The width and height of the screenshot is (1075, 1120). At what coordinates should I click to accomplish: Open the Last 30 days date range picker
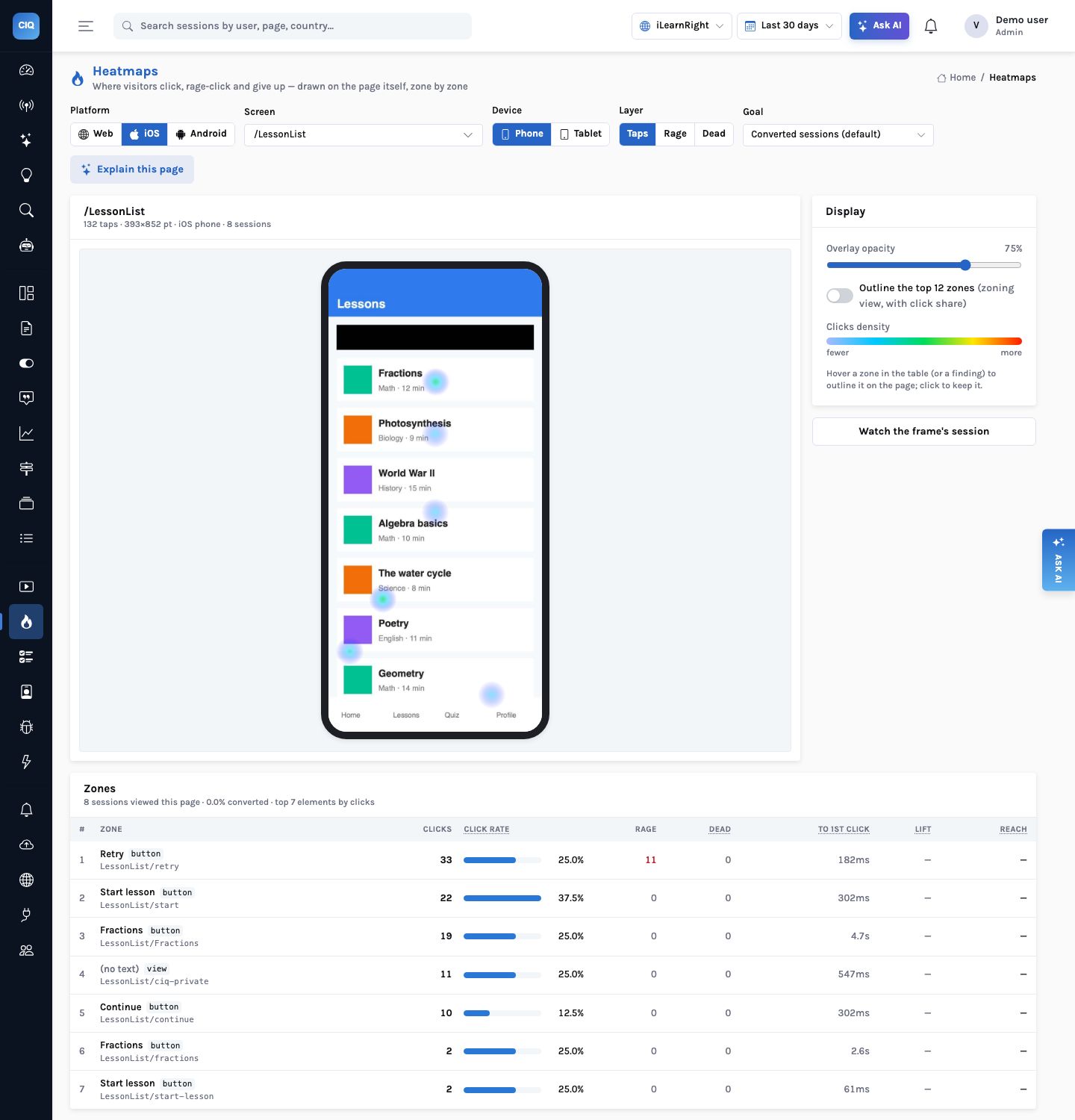(x=789, y=26)
